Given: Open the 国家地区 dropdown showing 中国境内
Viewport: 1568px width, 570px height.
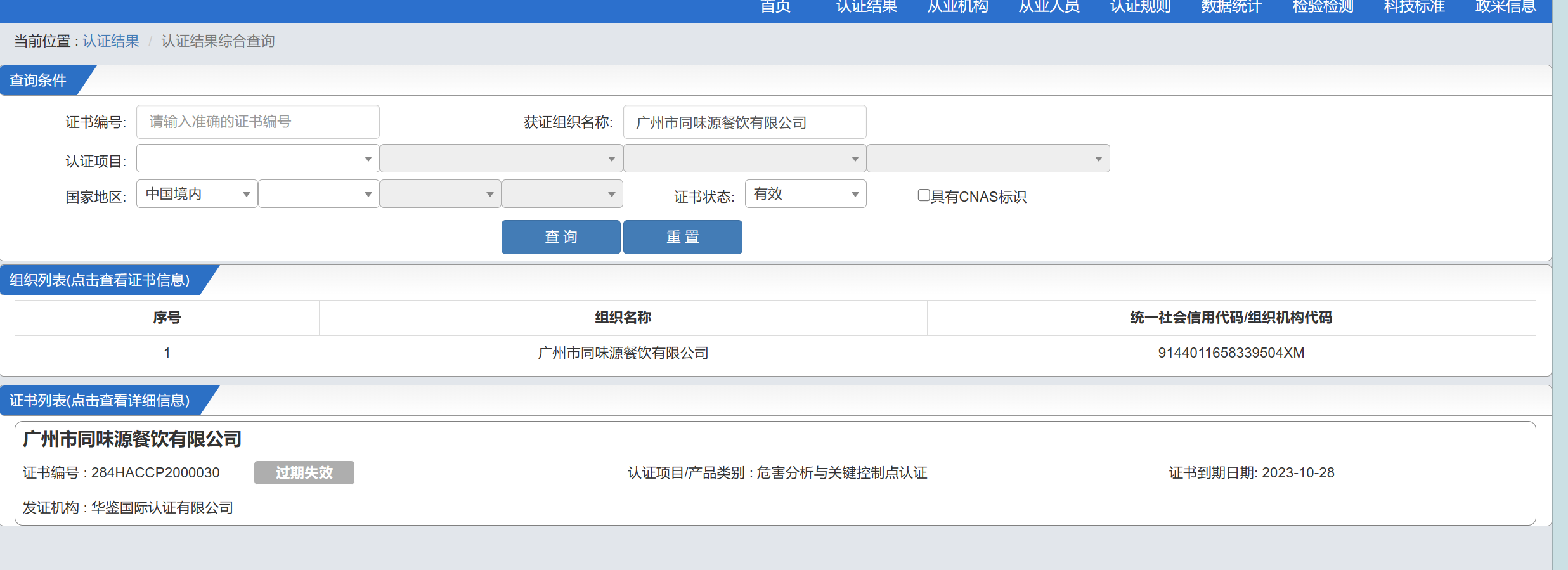Looking at the screenshot, I should pos(197,194).
